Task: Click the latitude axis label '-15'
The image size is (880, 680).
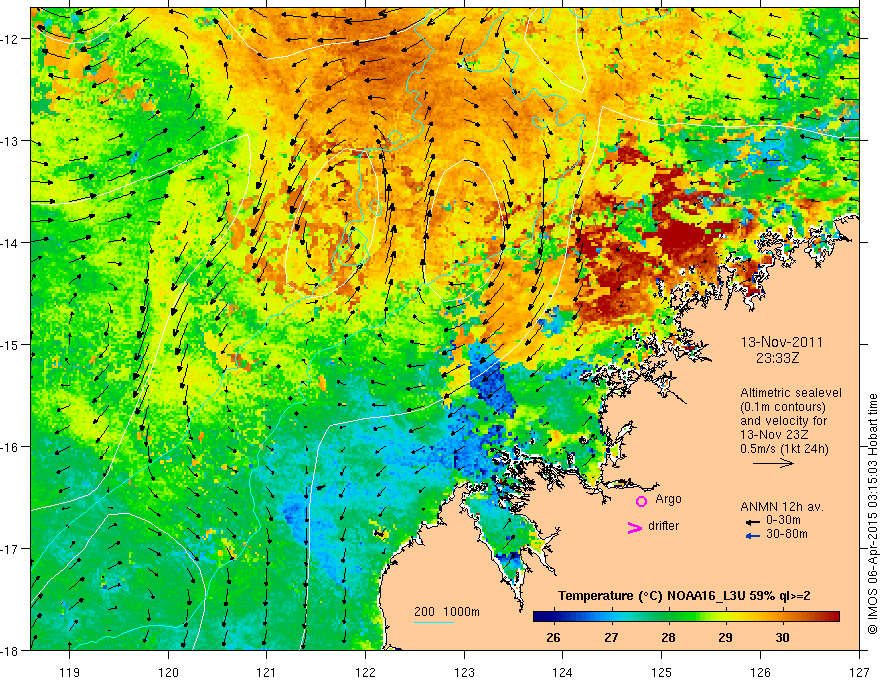Action: tap(11, 344)
